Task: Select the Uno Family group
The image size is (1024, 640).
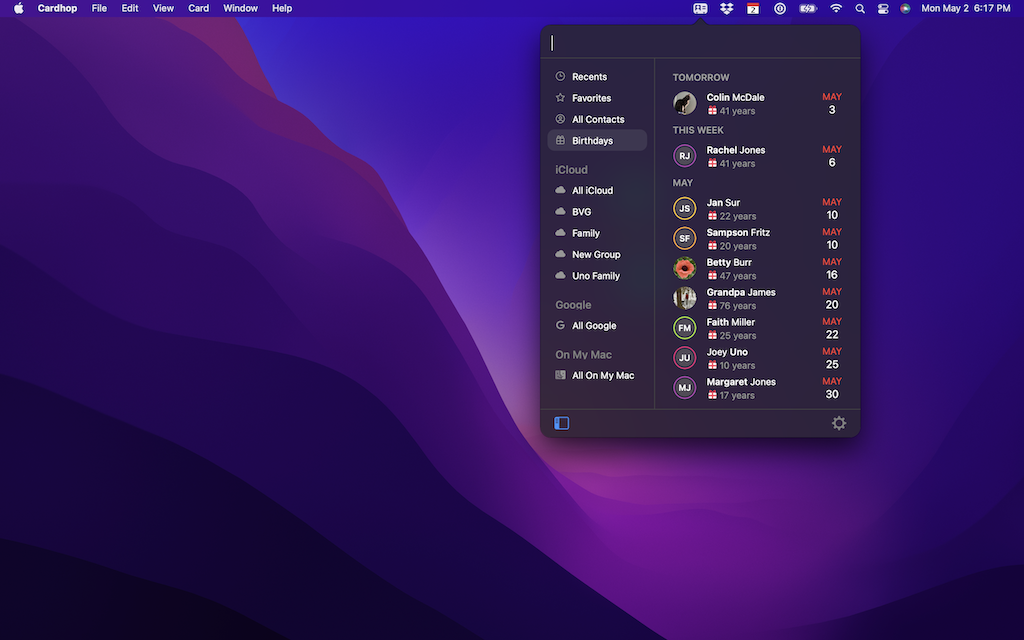Action: (x=598, y=276)
